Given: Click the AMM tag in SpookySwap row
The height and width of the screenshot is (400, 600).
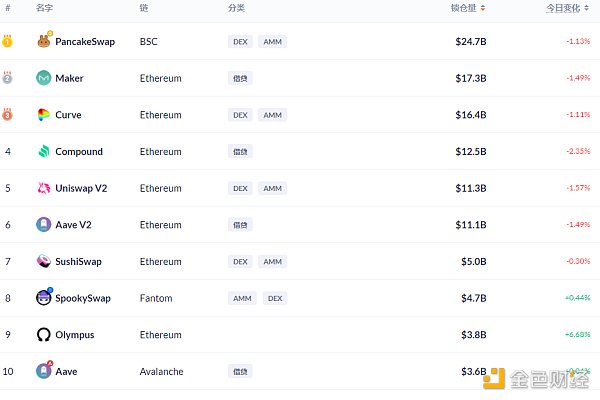Looking at the screenshot, I should (242, 298).
